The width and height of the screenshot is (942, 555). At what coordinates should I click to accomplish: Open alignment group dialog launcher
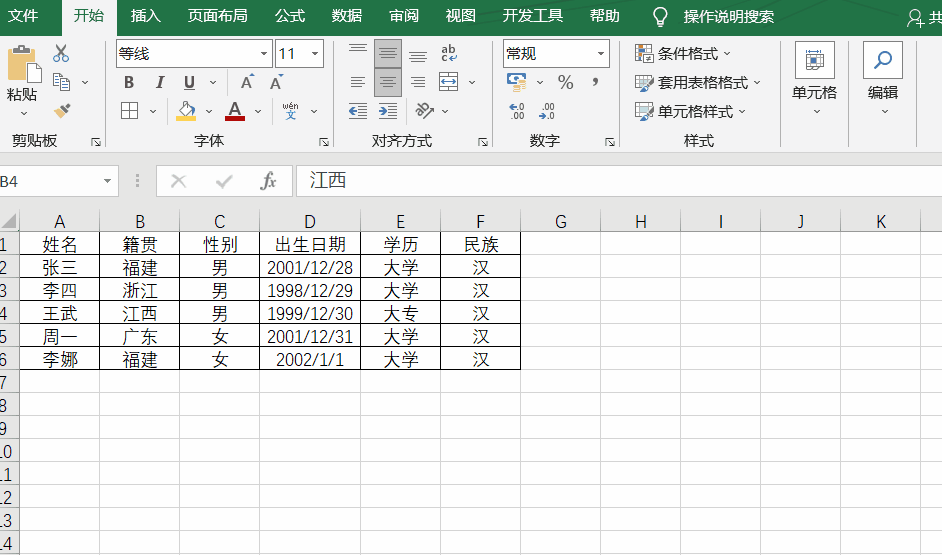(x=483, y=142)
